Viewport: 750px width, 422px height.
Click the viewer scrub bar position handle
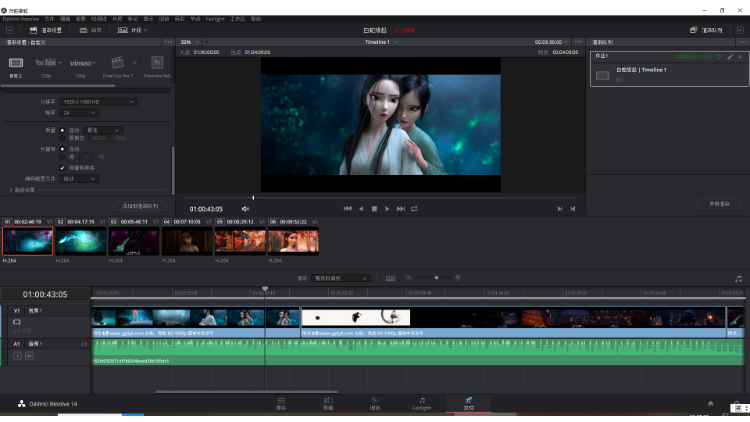(x=254, y=197)
